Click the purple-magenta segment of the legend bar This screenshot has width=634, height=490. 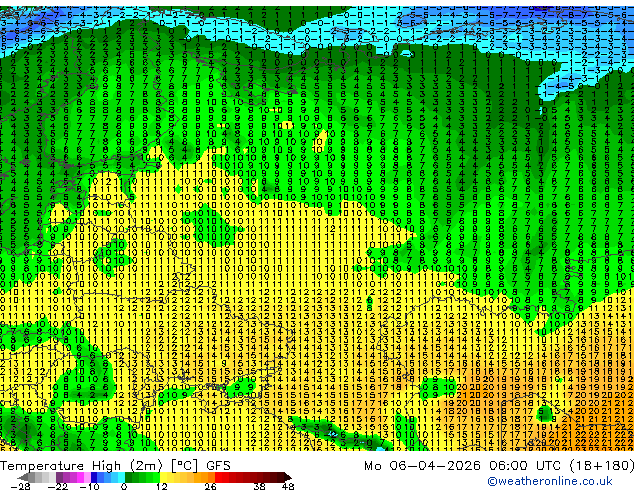(73, 477)
